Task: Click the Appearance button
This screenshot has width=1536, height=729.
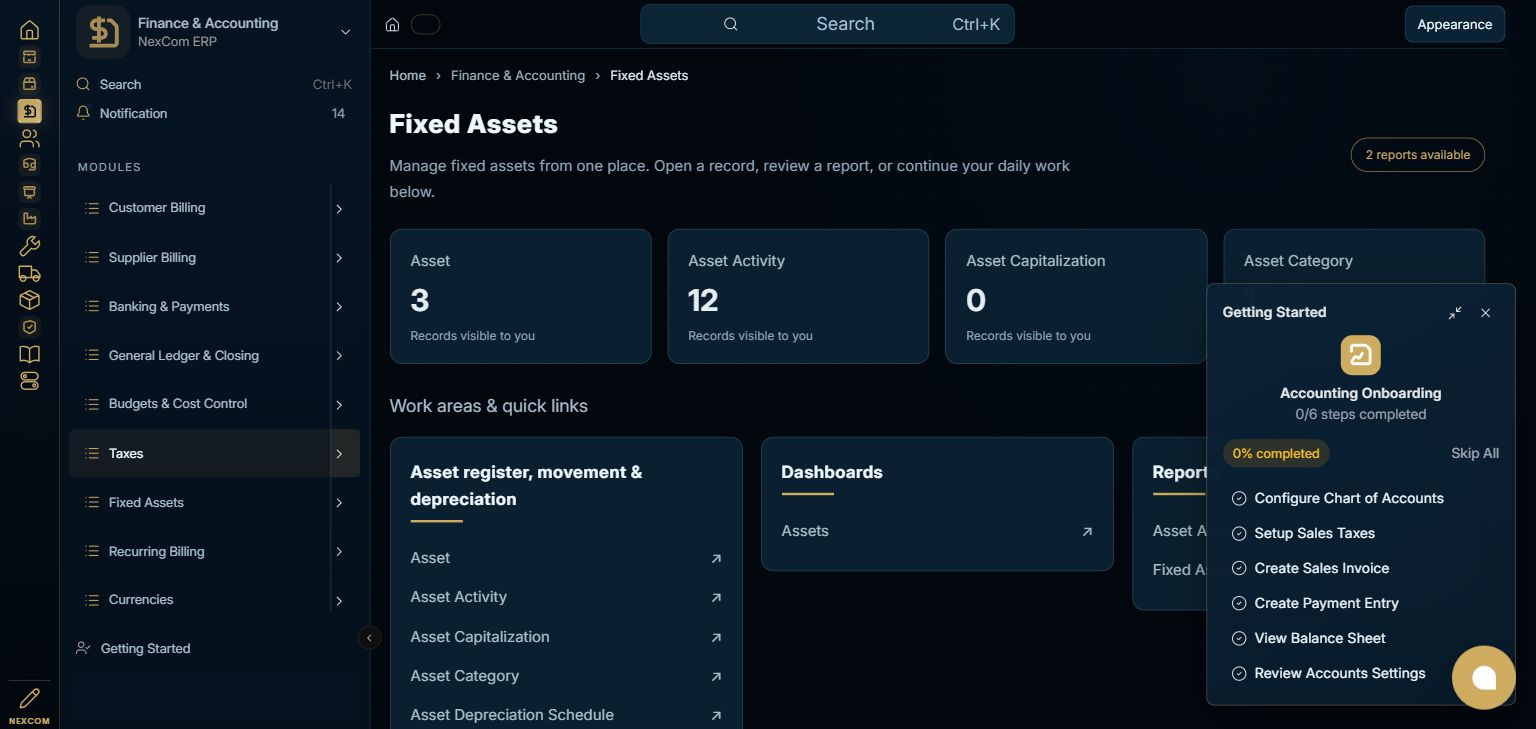Action: pos(1454,24)
